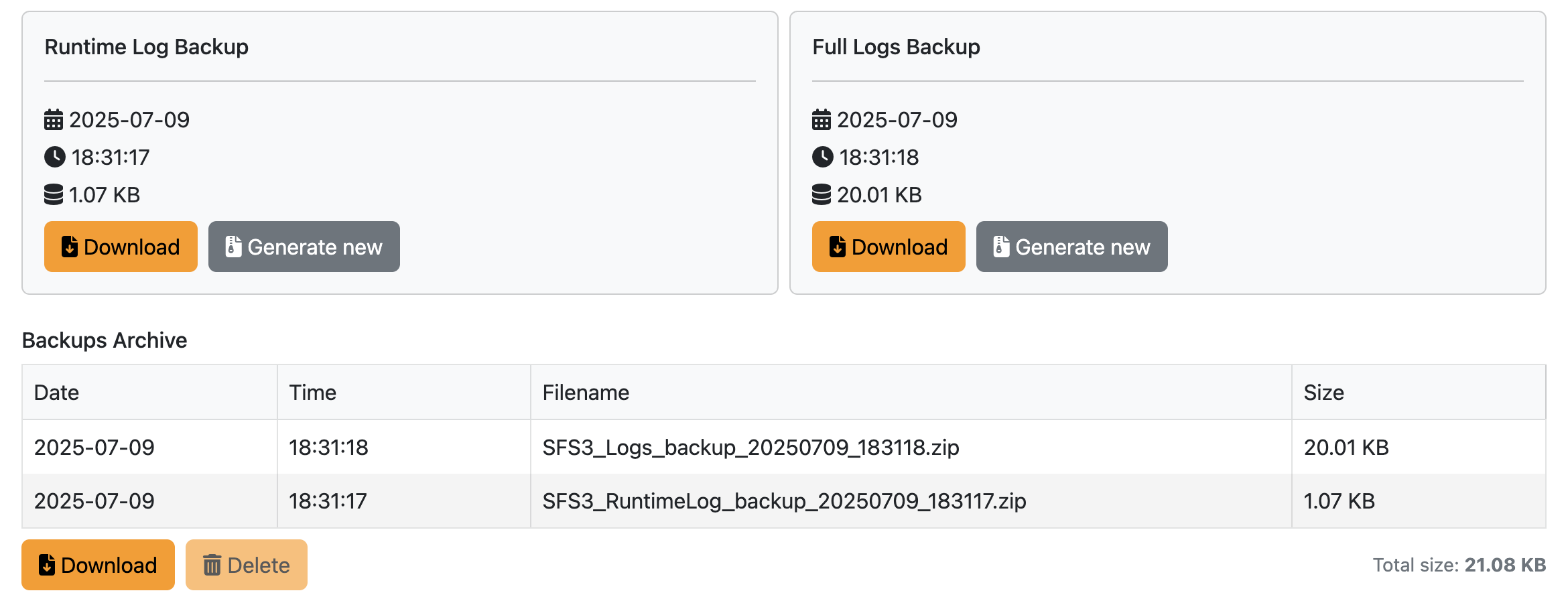
Task: Click calendar icon in Full Logs Backup card
Action: coord(822,120)
